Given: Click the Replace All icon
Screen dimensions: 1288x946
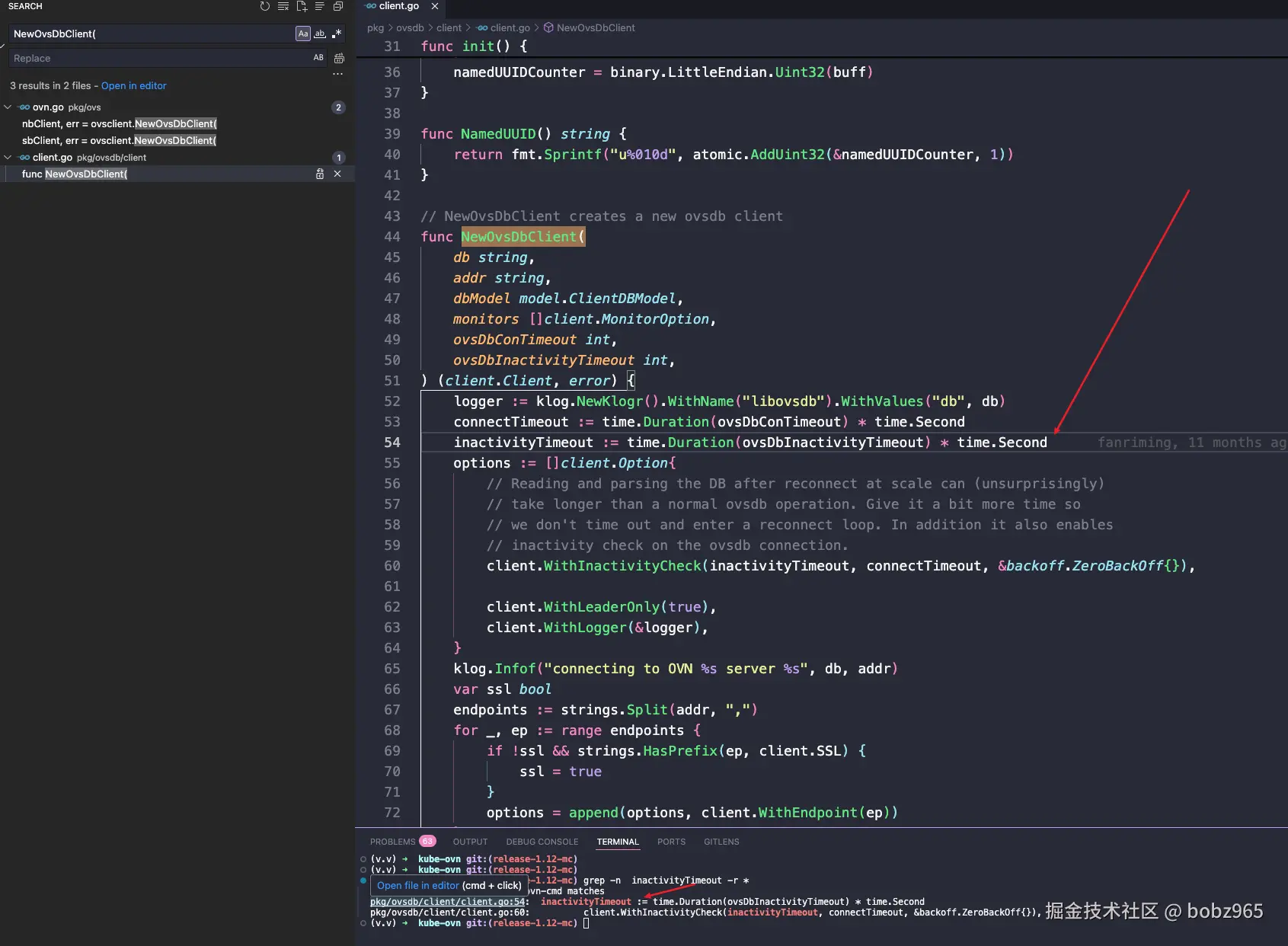Looking at the screenshot, I should pyautogui.click(x=339, y=58).
